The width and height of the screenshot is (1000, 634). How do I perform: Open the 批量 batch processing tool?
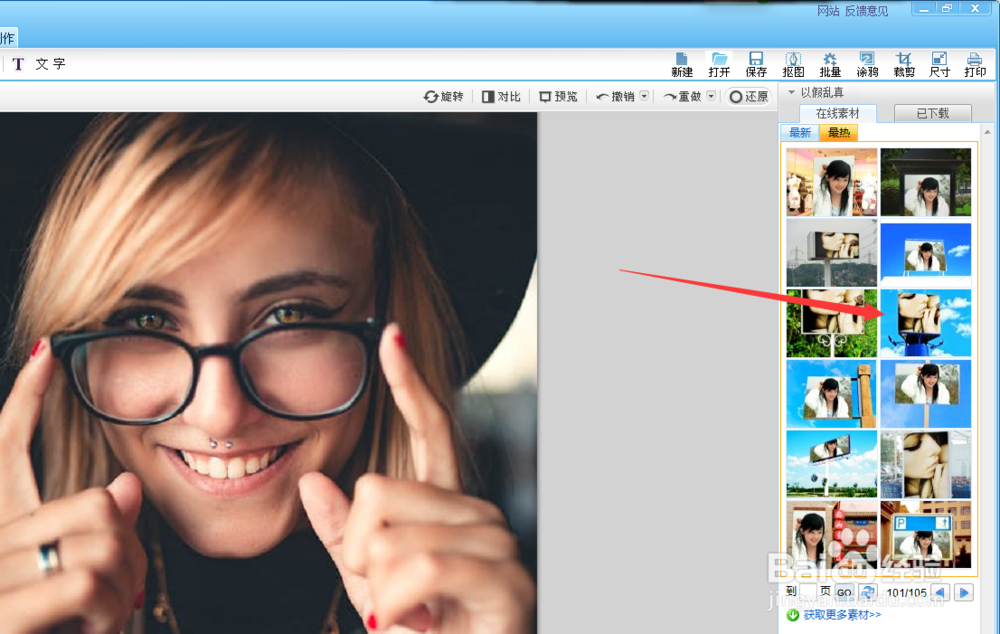pyautogui.click(x=830, y=64)
